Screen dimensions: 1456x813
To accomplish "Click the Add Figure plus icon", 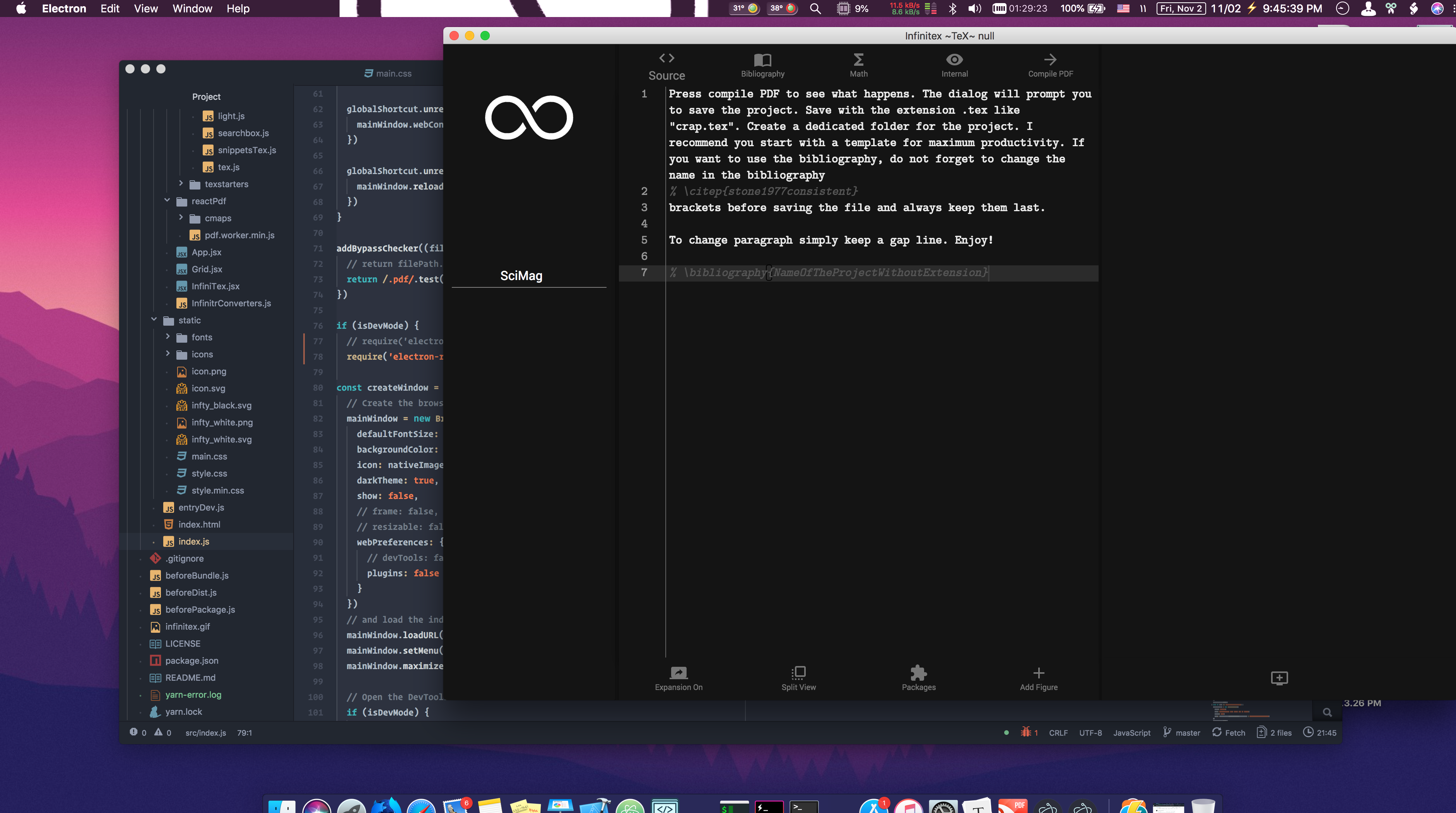I will [1038, 673].
